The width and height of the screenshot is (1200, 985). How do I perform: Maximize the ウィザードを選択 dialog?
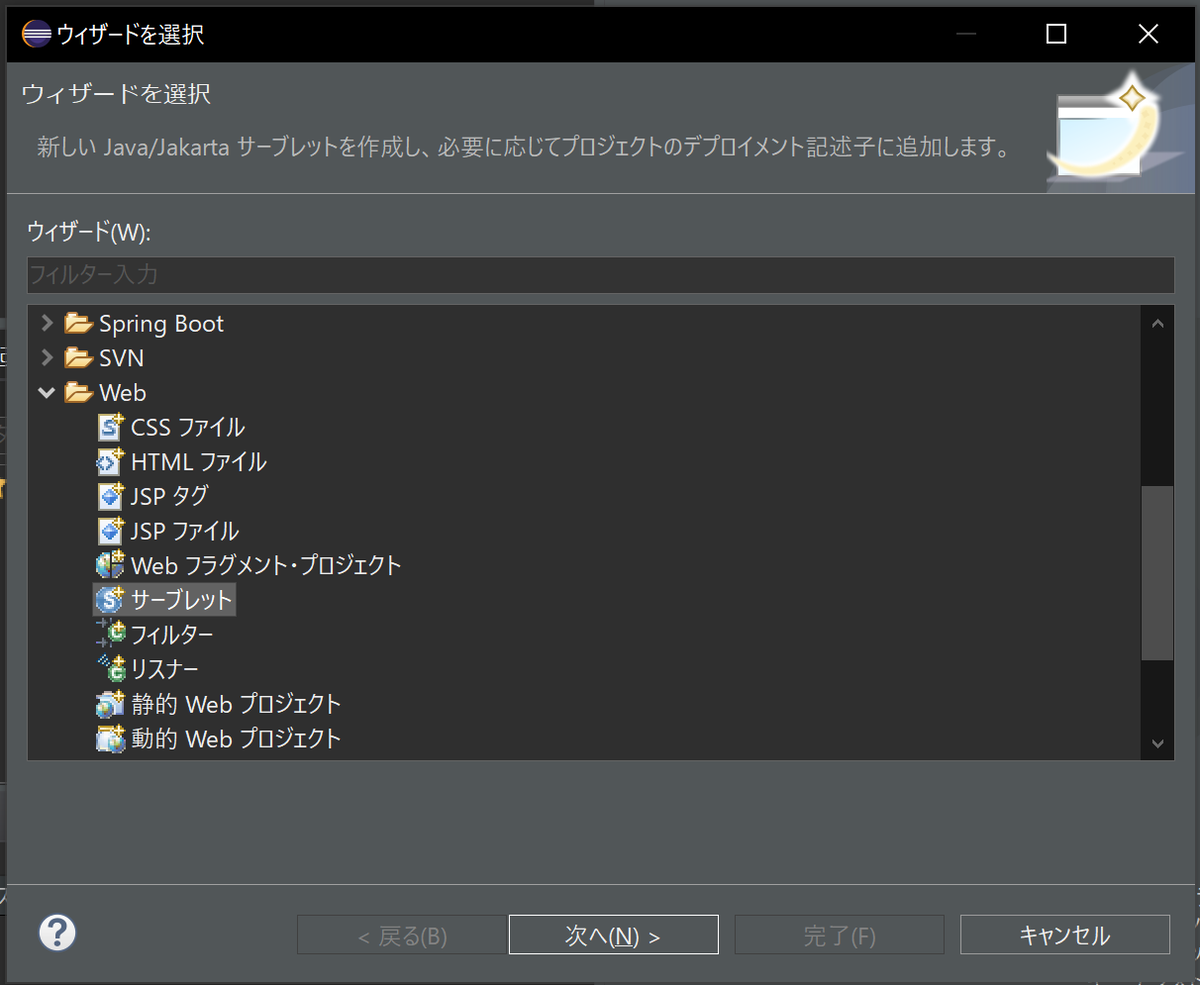[1056, 34]
